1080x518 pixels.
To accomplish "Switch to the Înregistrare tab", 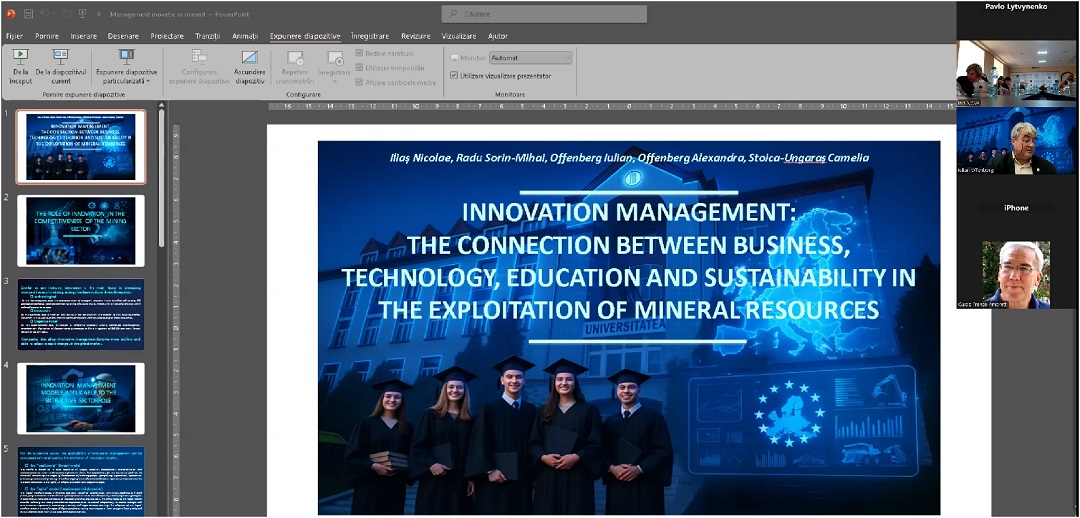I will (x=370, y=36).
